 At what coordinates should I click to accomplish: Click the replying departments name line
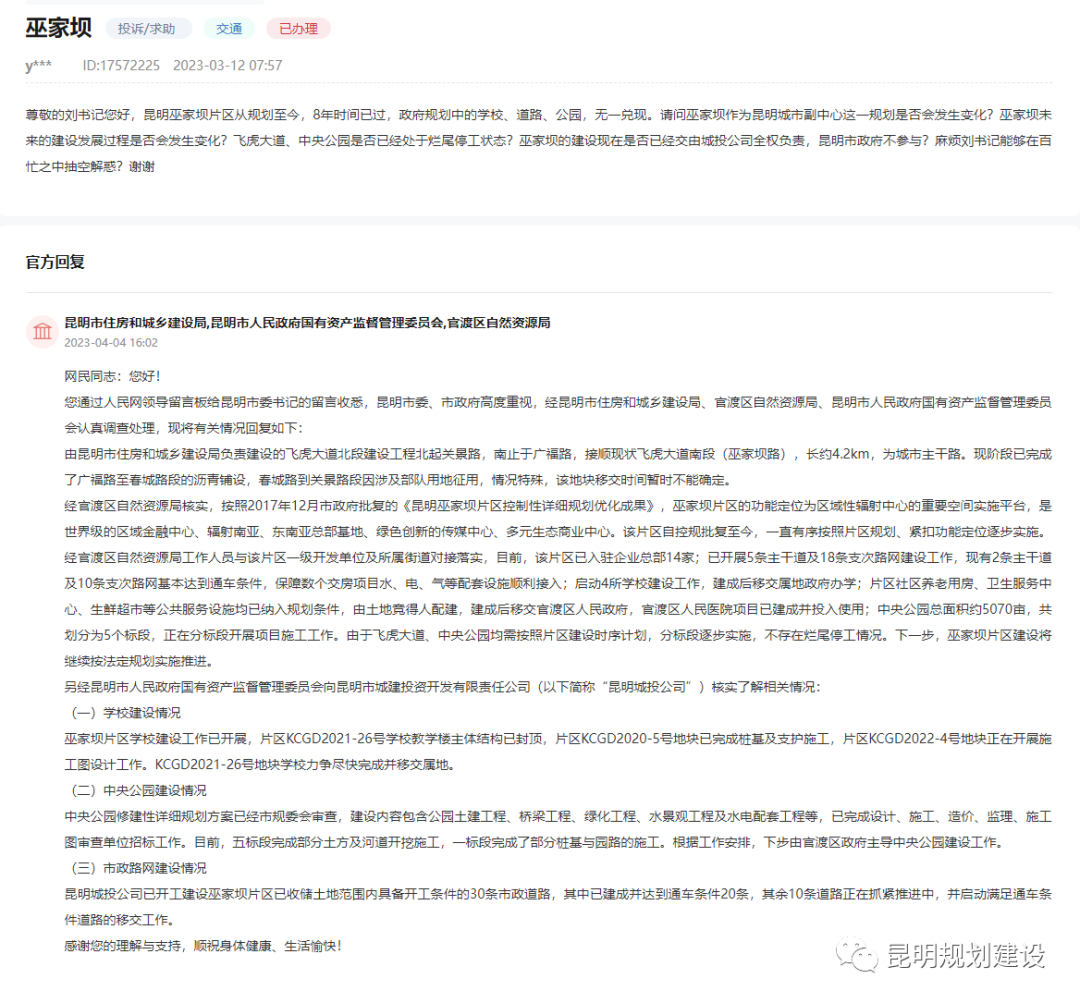(x=307, y=322)
